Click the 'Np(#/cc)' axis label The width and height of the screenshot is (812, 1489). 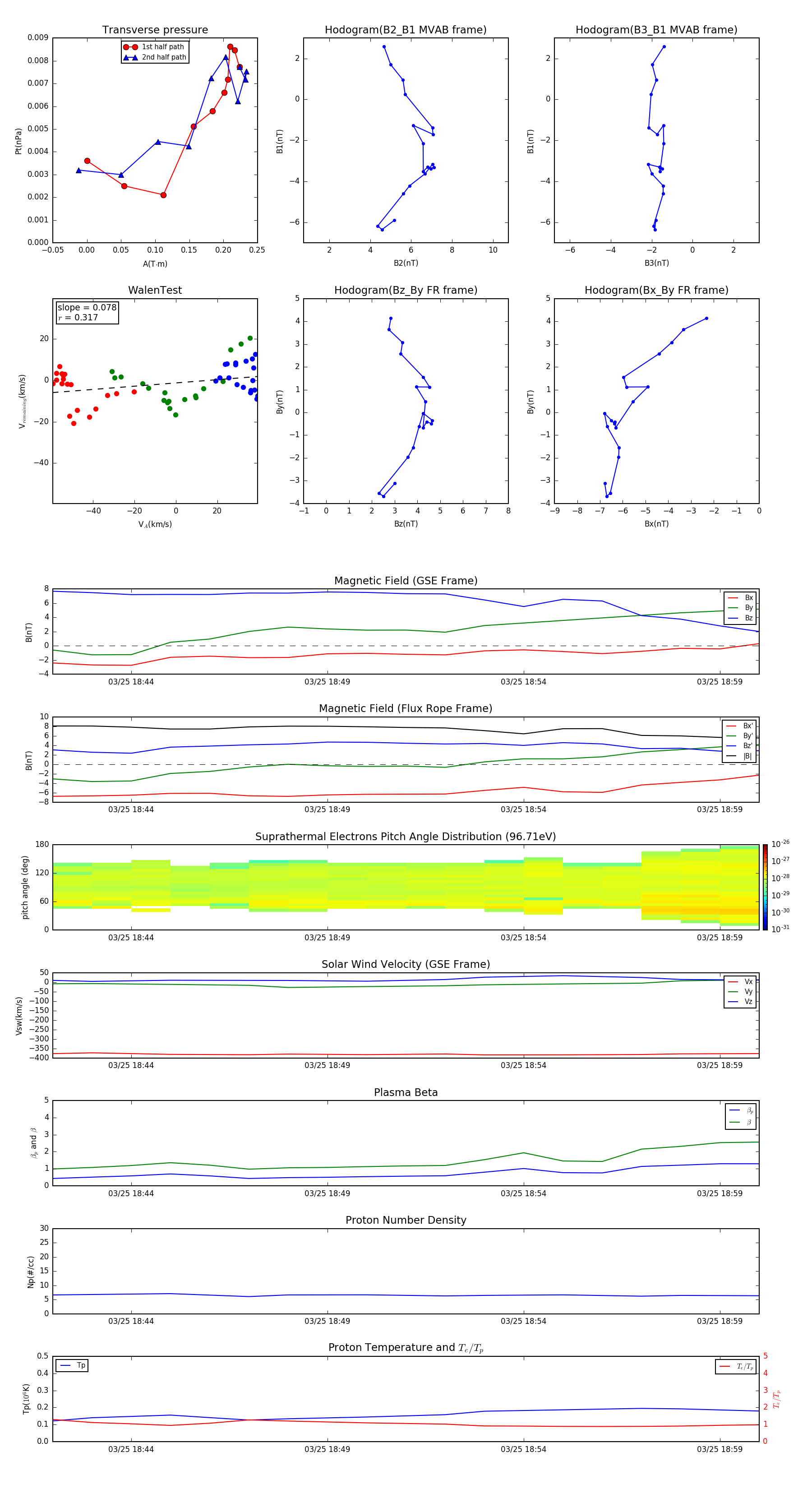31,1271
